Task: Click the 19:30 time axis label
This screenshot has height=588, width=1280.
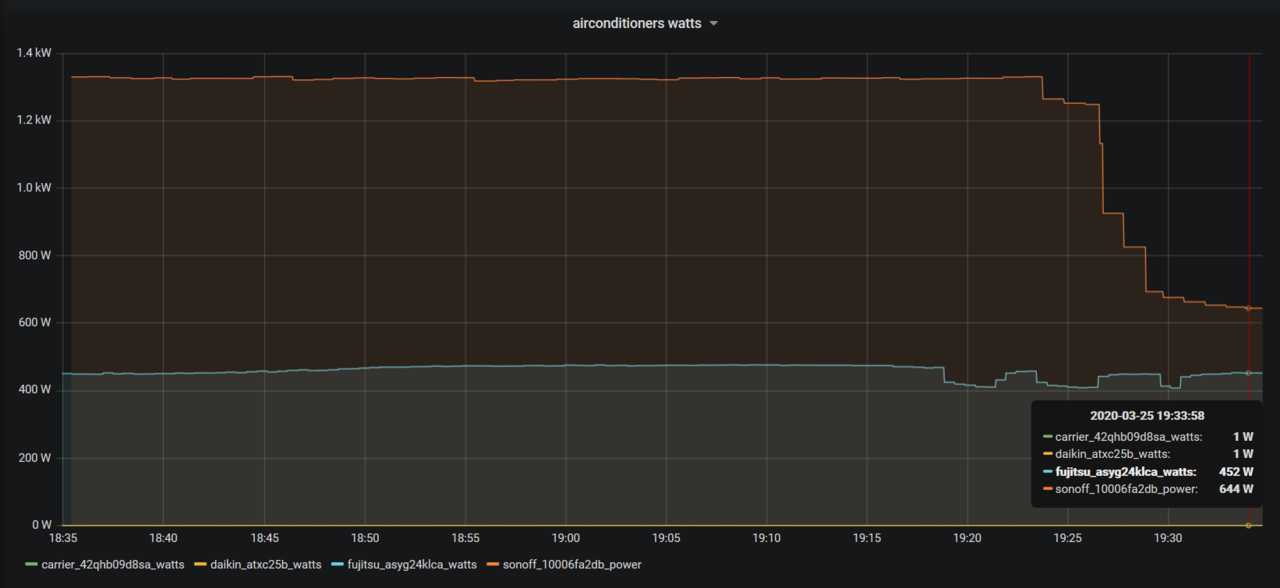Action: coord(1168,538)
